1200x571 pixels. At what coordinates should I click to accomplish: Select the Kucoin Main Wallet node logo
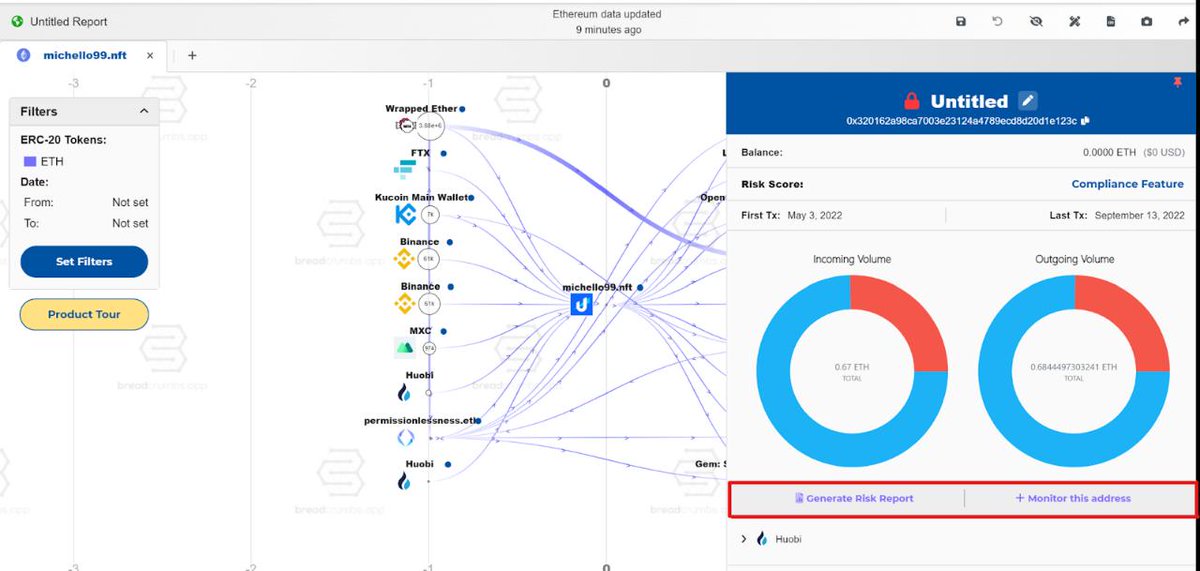tap(405, 214)
